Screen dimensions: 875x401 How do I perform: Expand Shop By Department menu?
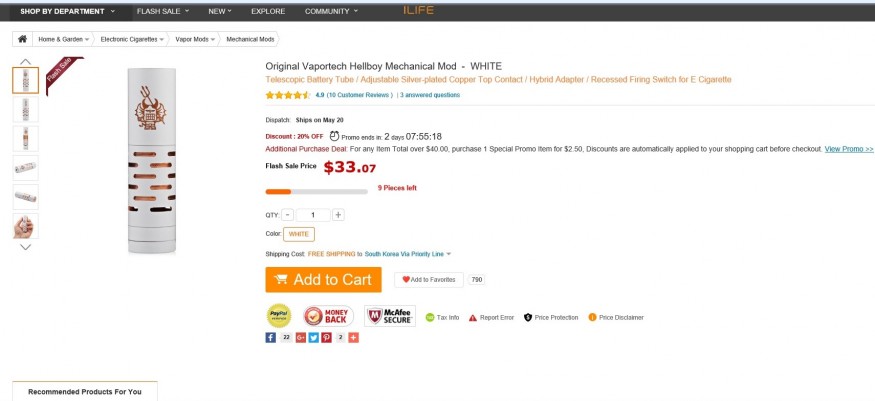[x=67, y=11]
